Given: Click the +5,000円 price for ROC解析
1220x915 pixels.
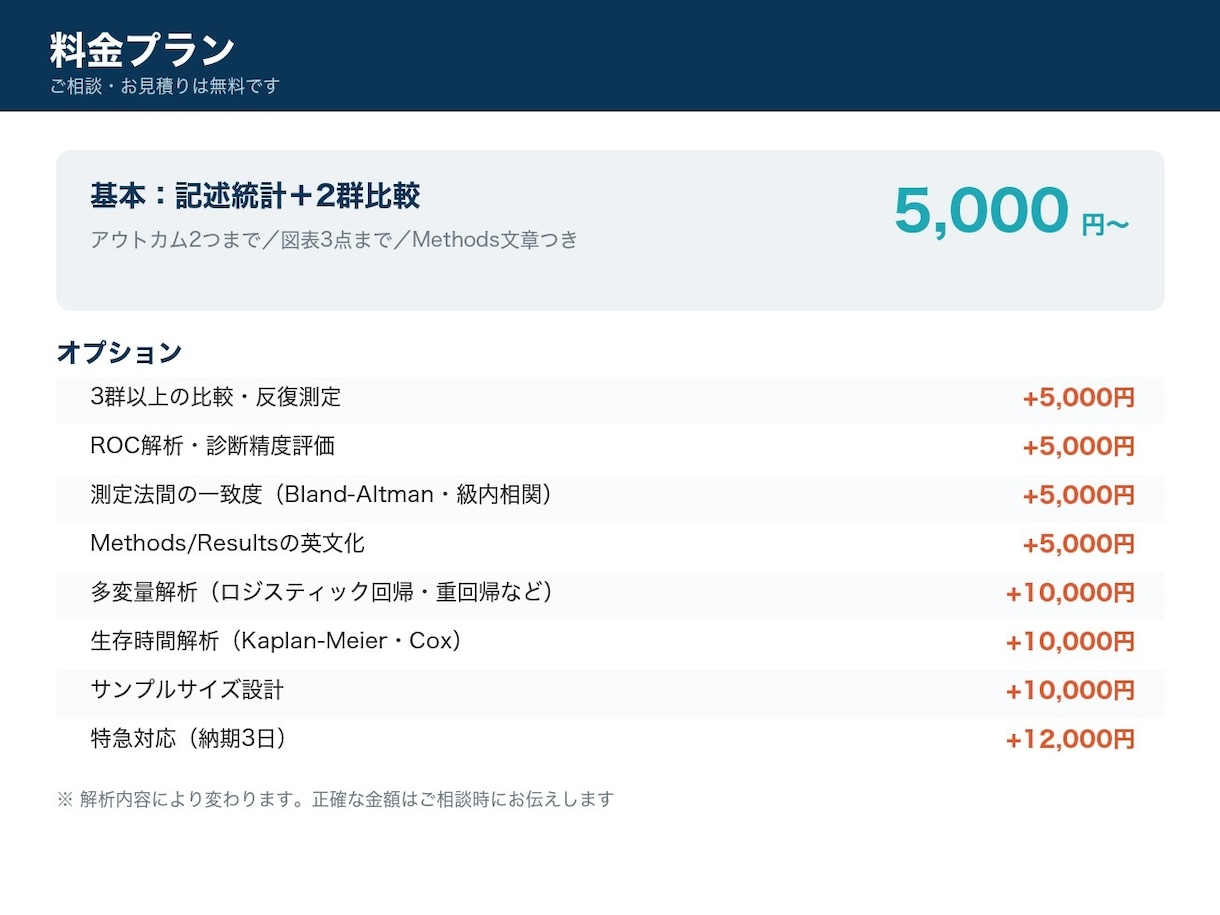Looking at the screenshot, I should pos(1078,447).
